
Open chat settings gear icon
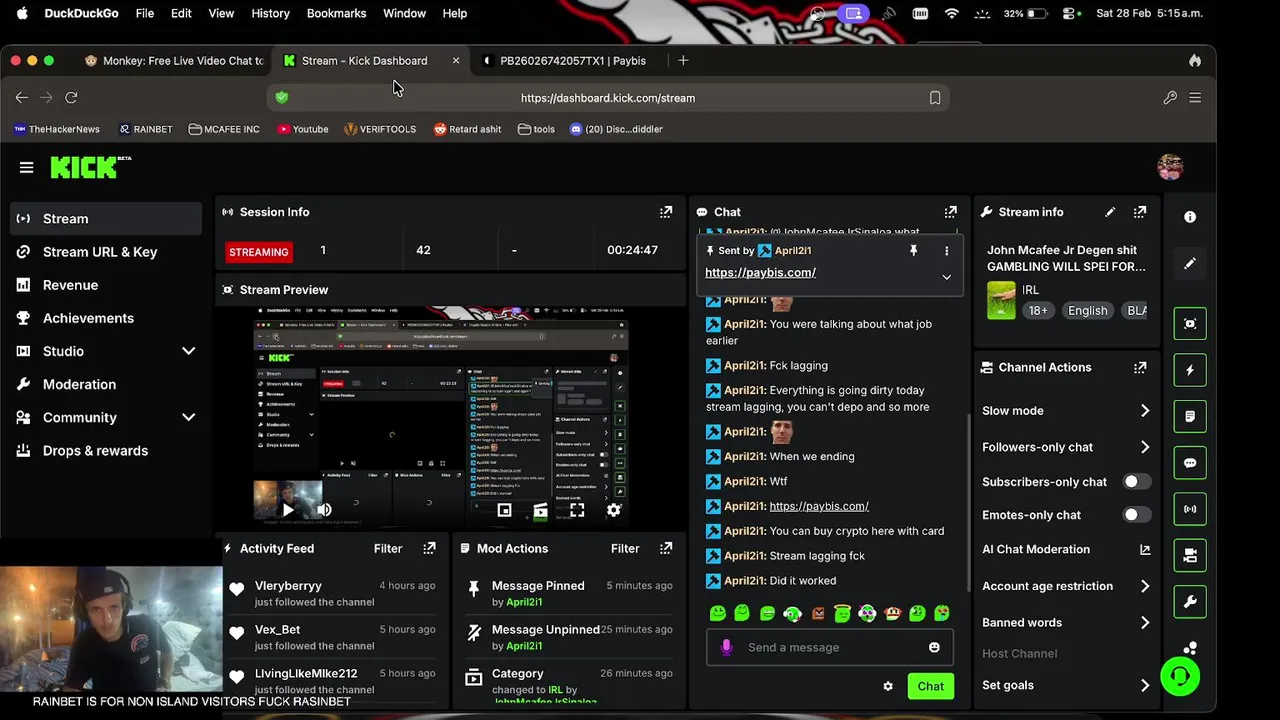(x=888, y=686)
